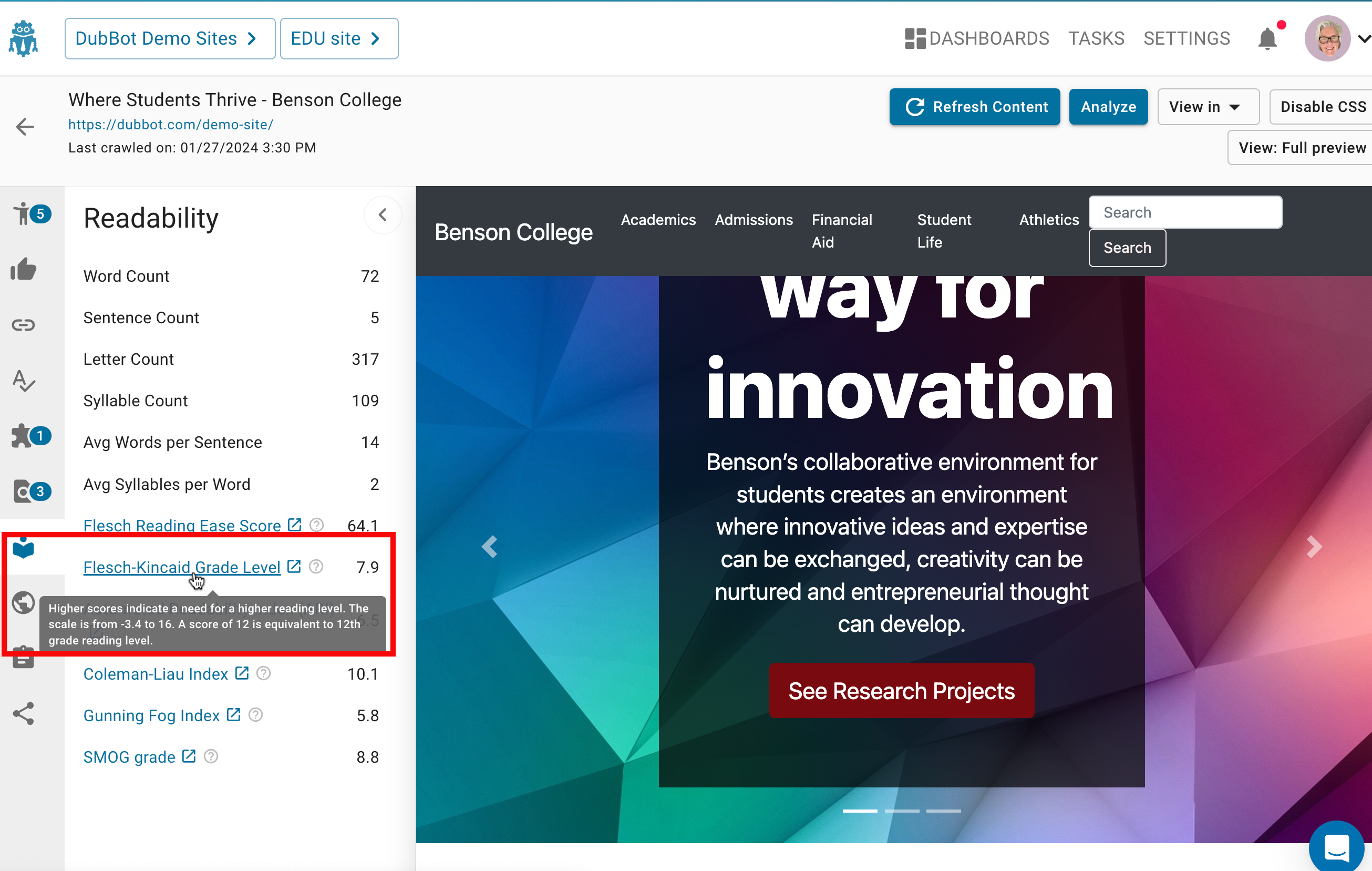The image size is (1372, 871).
Task: Open the globe web standards panel
Action: click(23, 602)
